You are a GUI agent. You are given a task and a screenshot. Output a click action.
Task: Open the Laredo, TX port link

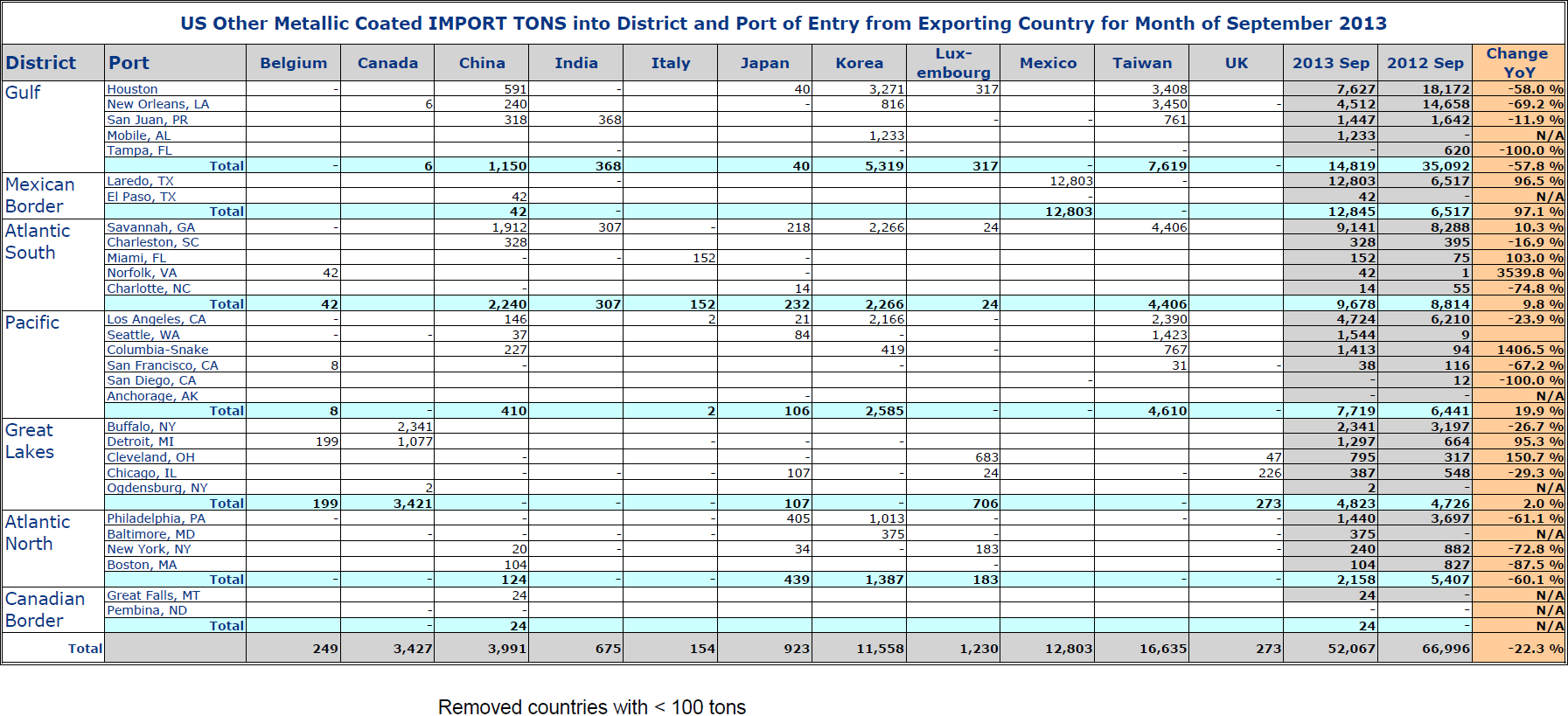click(140, 181)
